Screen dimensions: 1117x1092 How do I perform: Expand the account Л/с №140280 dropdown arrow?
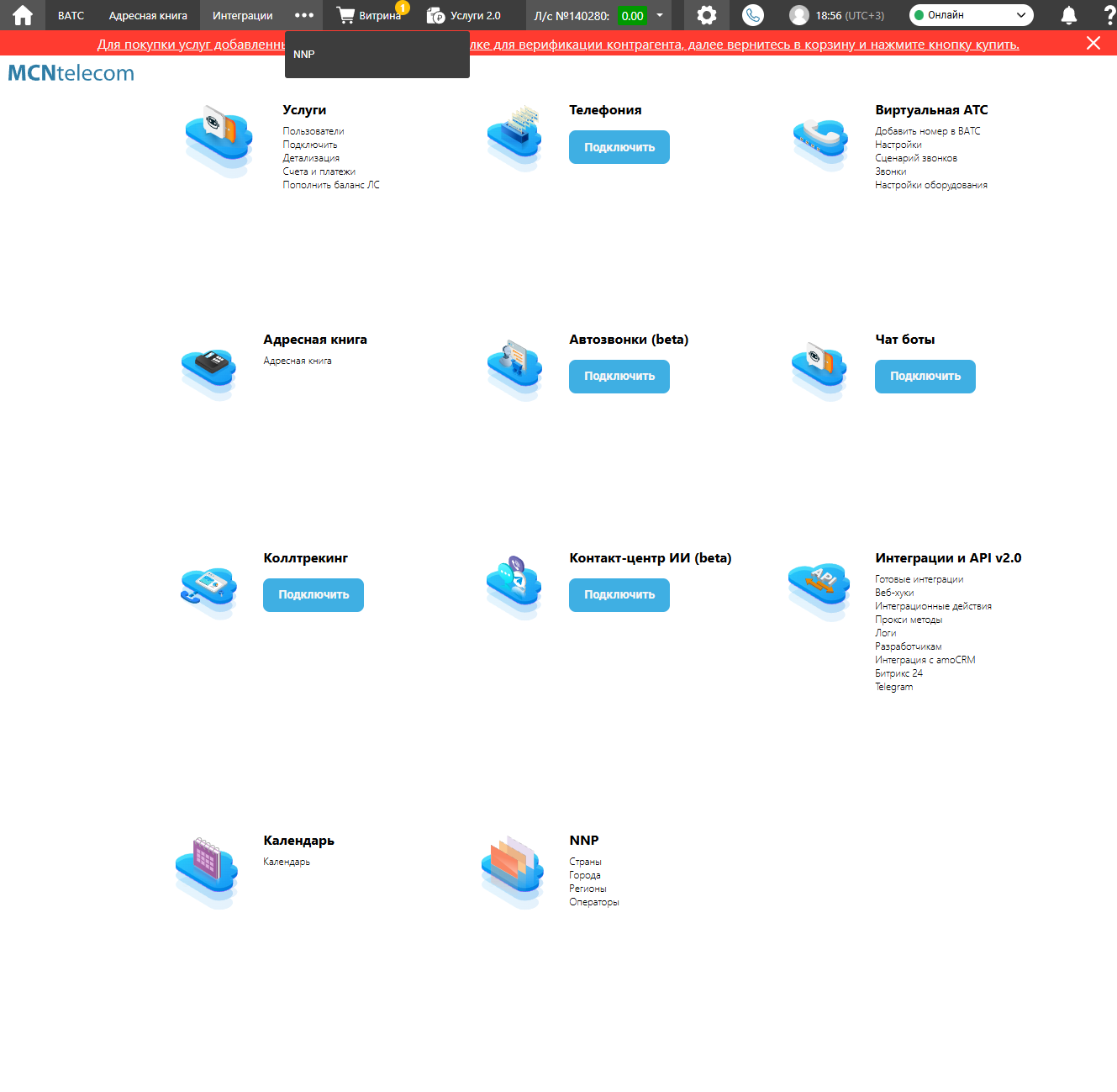pos(660,15)
